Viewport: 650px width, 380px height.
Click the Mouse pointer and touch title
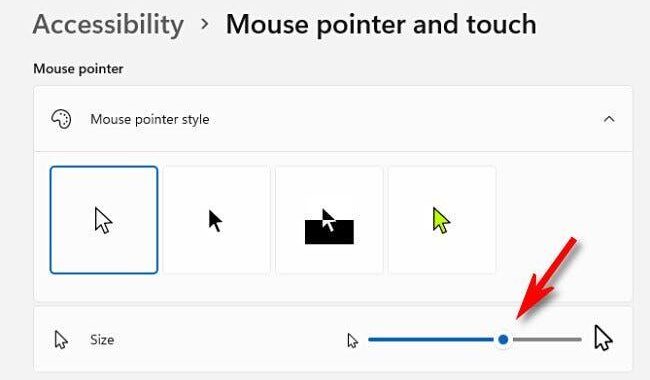tap(381, 24)
